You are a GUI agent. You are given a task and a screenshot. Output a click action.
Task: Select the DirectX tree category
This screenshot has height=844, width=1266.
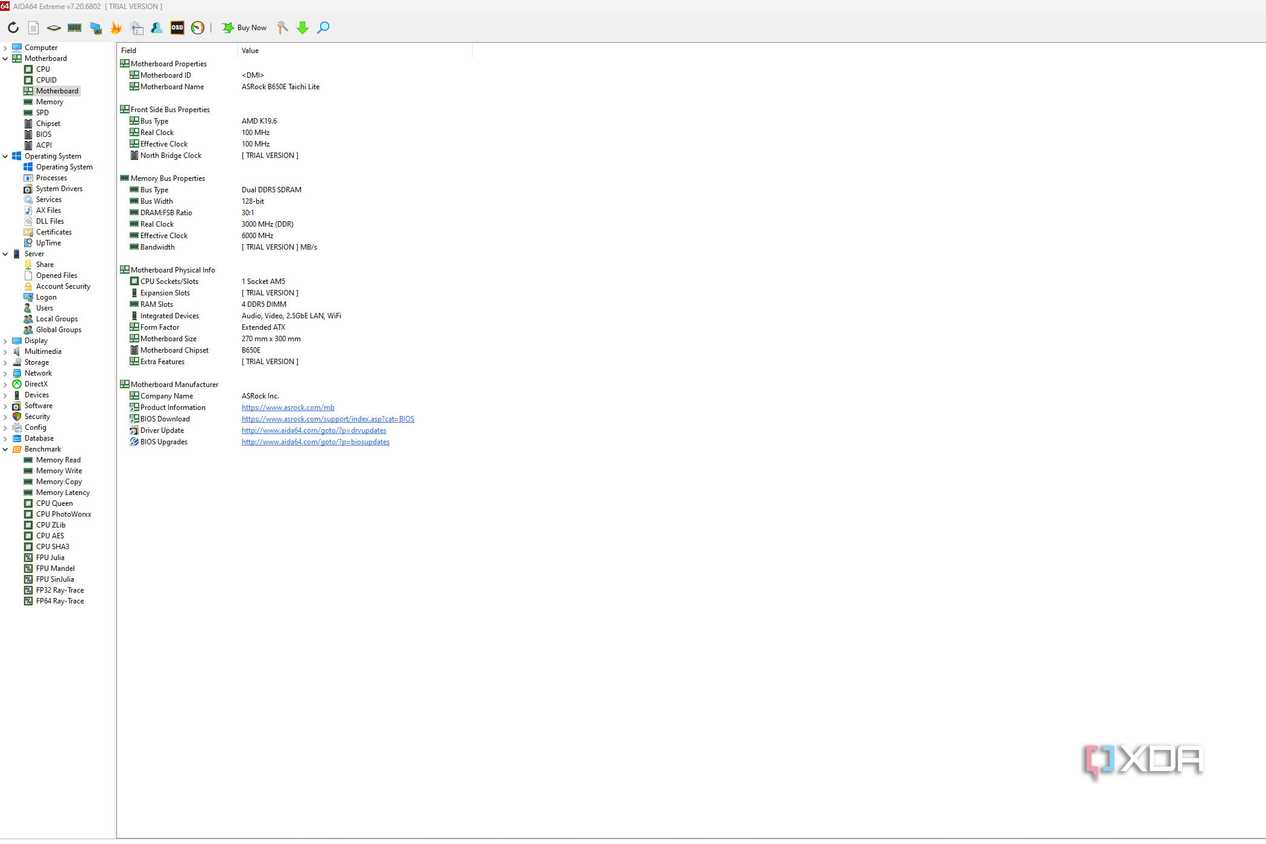pyautogui.click(x=36, y=384)
